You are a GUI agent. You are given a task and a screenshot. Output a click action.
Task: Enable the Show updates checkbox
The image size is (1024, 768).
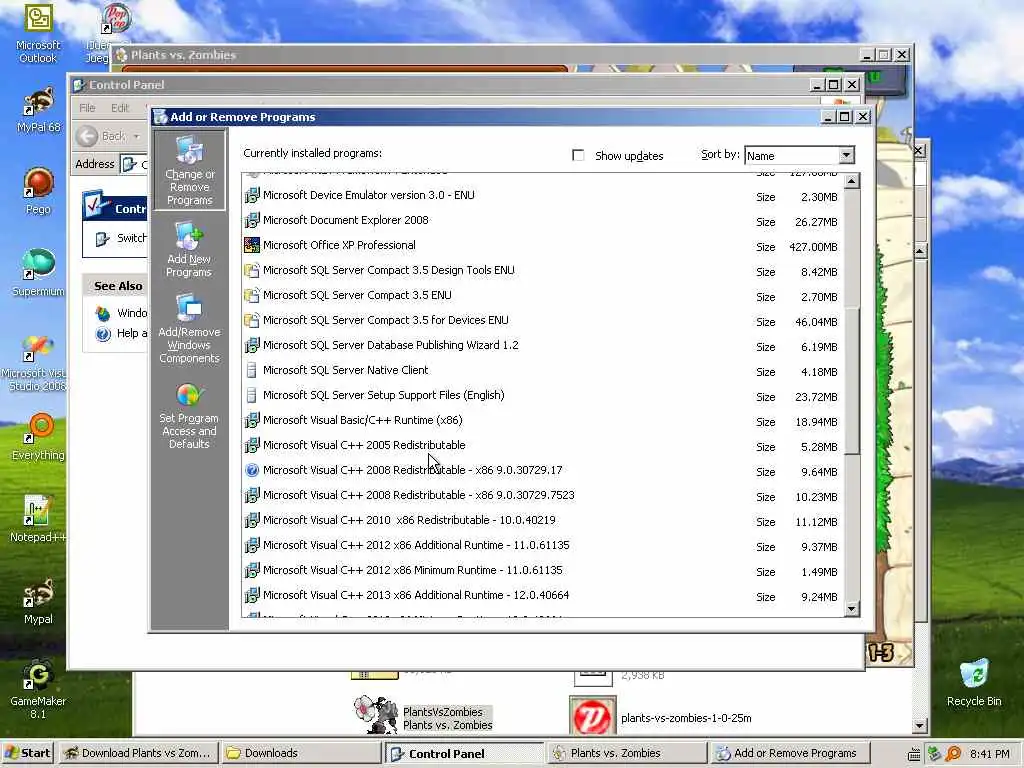(x=578, y=155)
